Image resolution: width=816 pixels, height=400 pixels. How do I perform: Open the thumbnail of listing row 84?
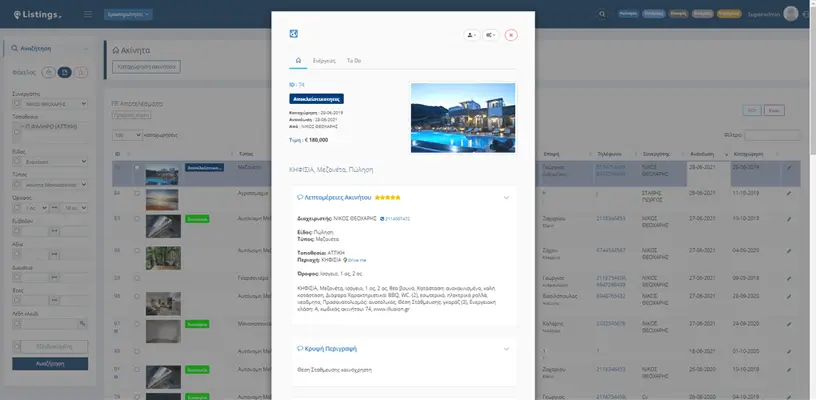162,200
